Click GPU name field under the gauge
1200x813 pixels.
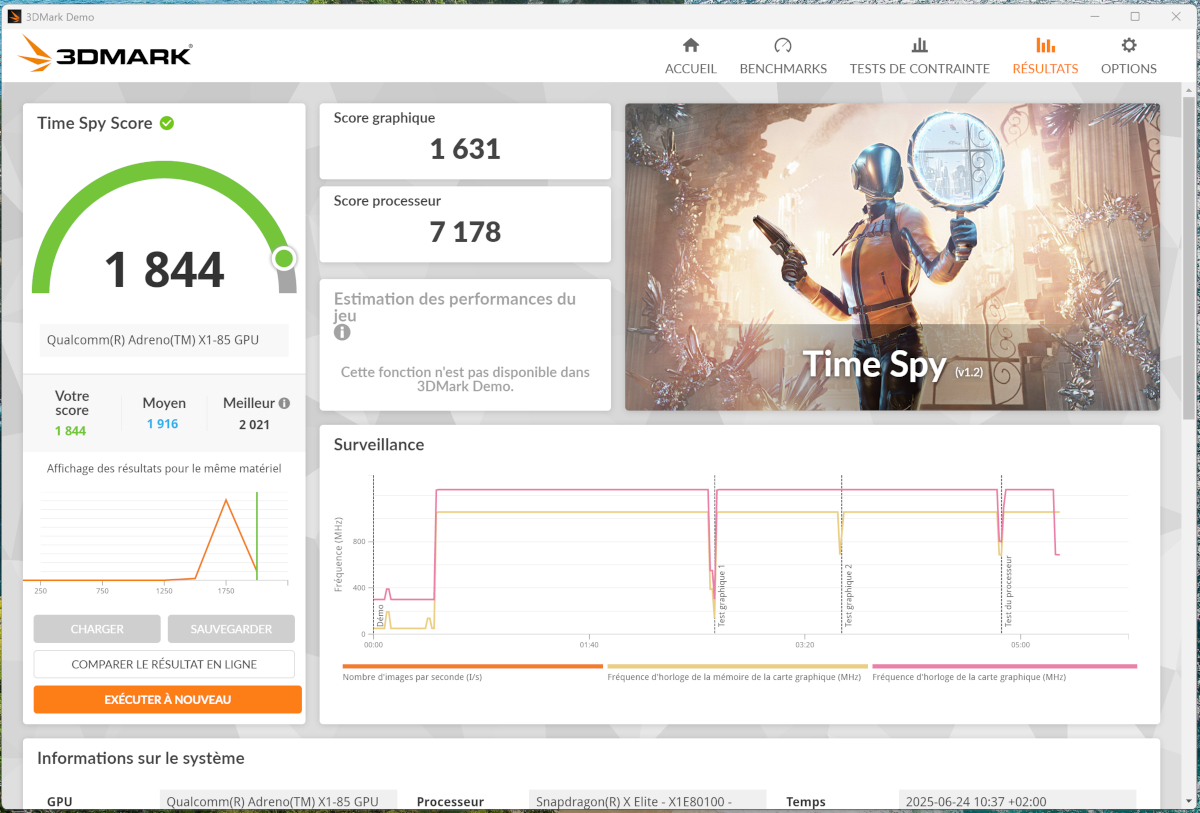(164, 340)
